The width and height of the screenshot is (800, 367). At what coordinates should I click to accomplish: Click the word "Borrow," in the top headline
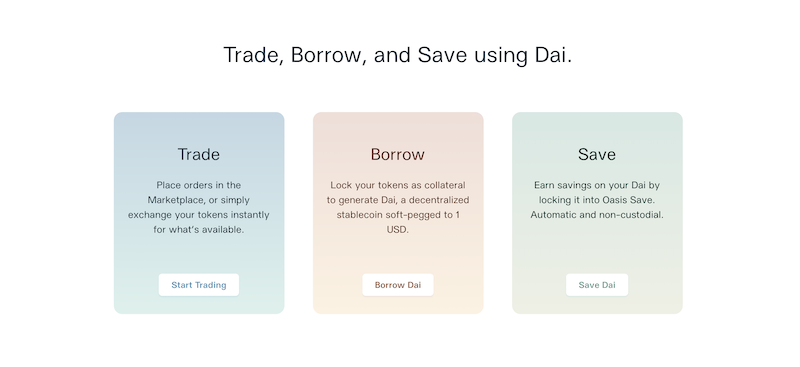(x=329, y=55)
